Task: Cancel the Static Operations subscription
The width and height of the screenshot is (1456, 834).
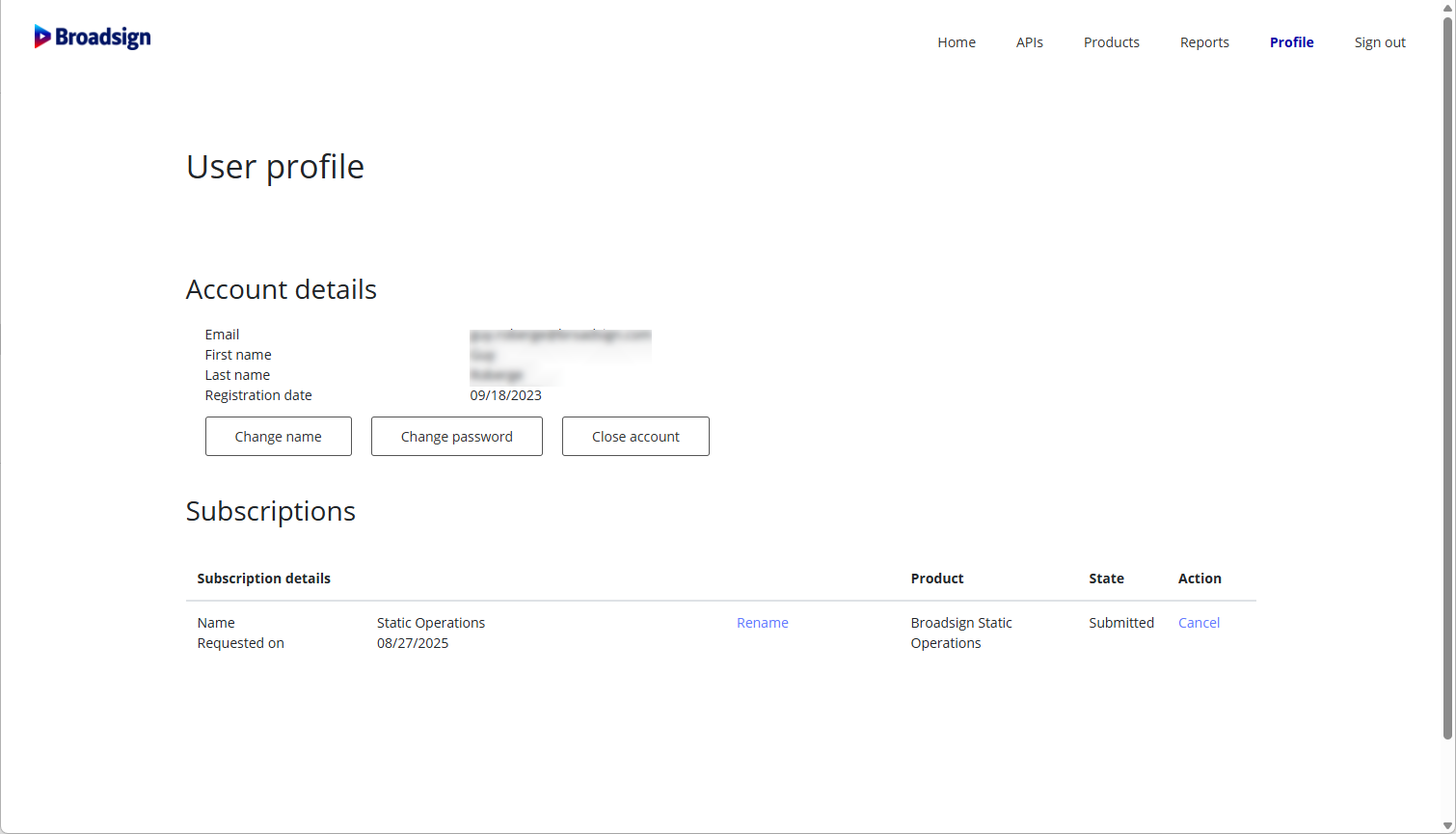Action: point(1199,623)
